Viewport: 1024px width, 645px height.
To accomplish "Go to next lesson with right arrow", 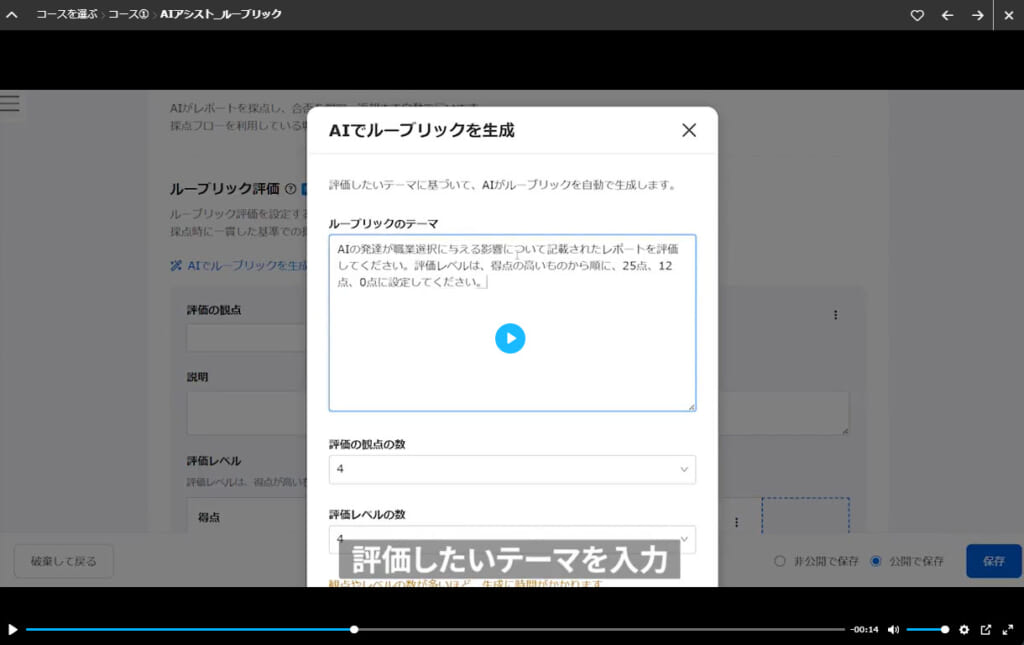I will pyautogui.click(x=977, y=15).
